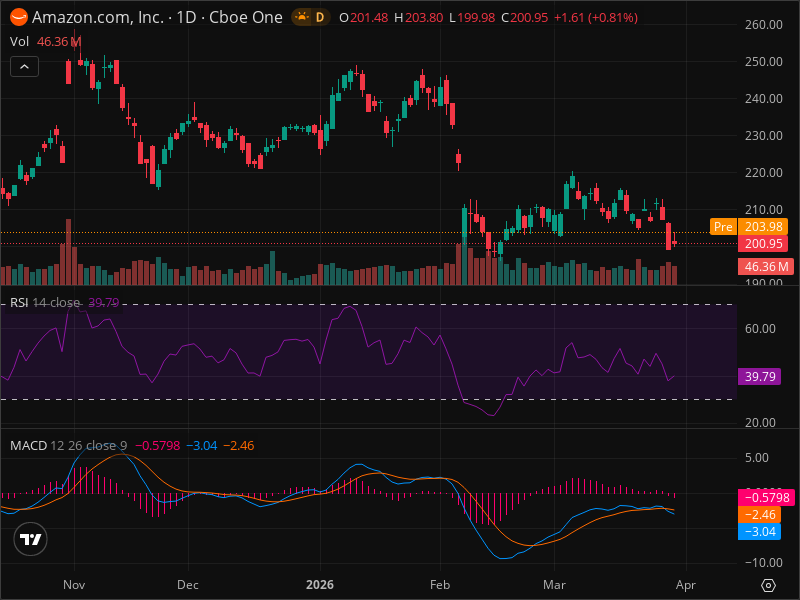Viewport: 800px width, 600px height.
Task: Collapse the indicator legend with the chevron button
Action: click(x=24, y=67)
